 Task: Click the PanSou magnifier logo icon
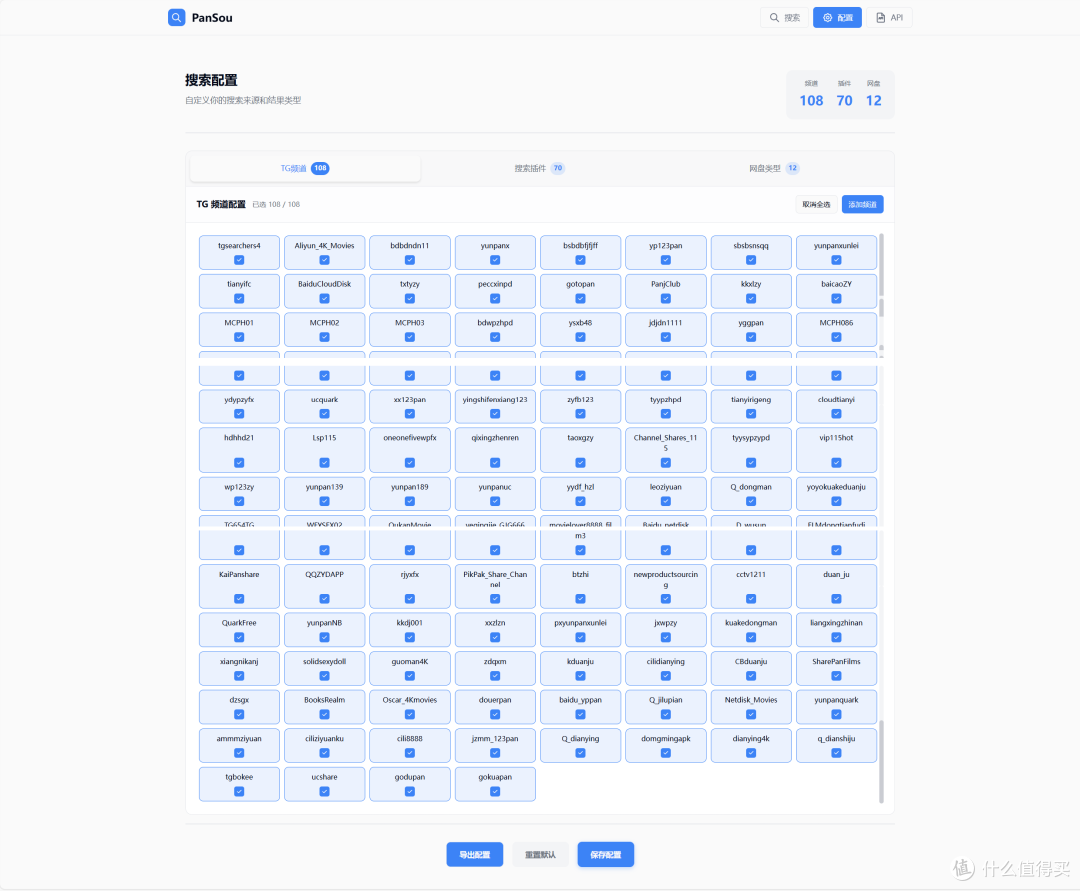(176, 17)
